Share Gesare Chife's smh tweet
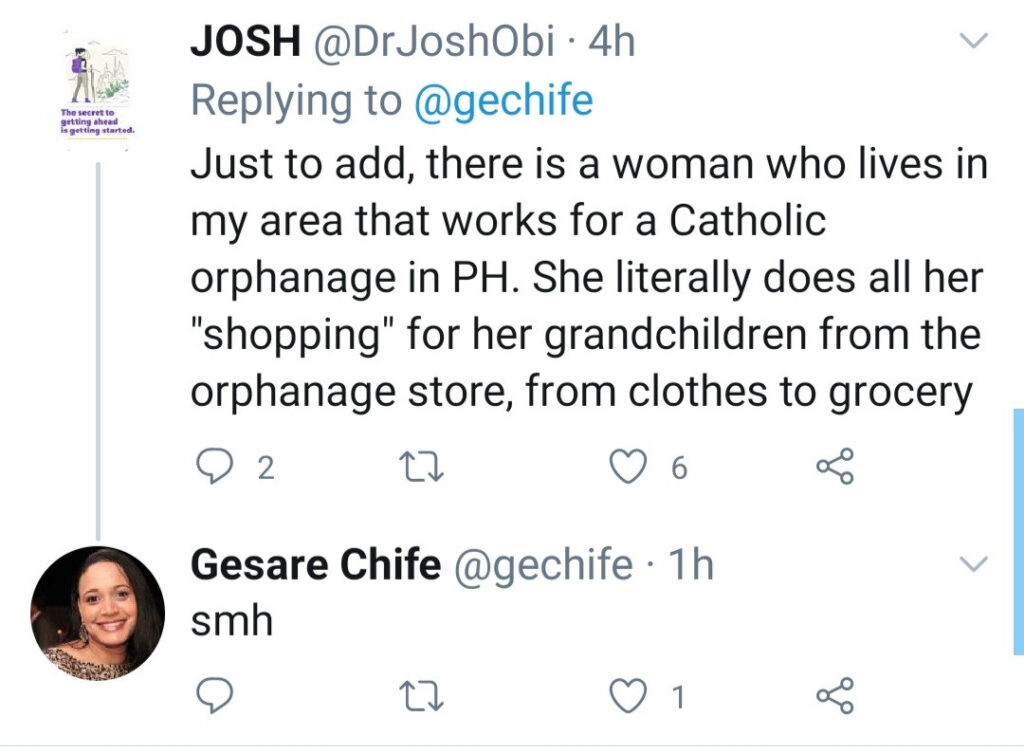 (x=835, y=695)
